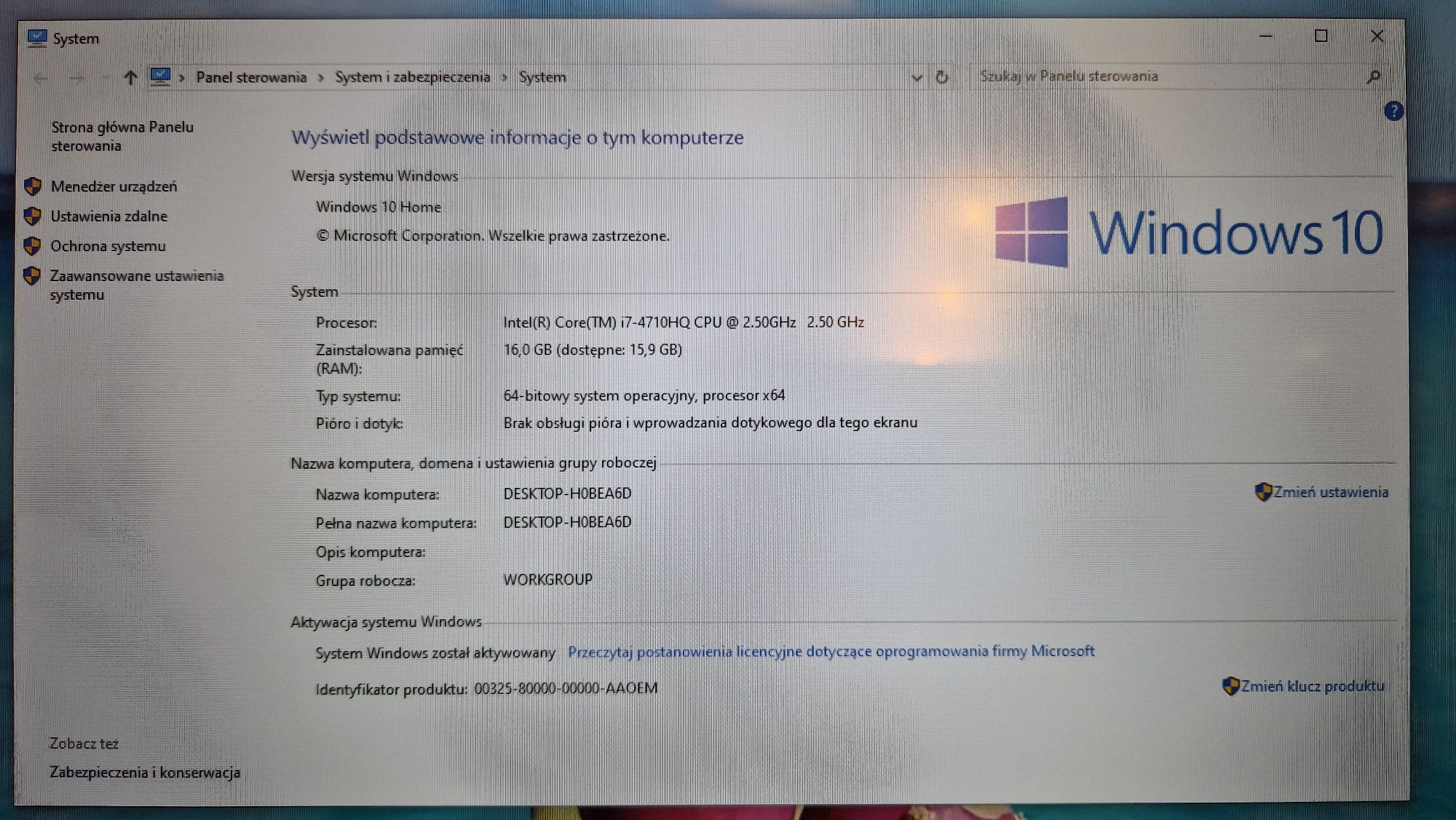This screenshot has width=1456, height=820.
Task: Click RAM value 16,0 GB
Action: [x=593, y=350]
